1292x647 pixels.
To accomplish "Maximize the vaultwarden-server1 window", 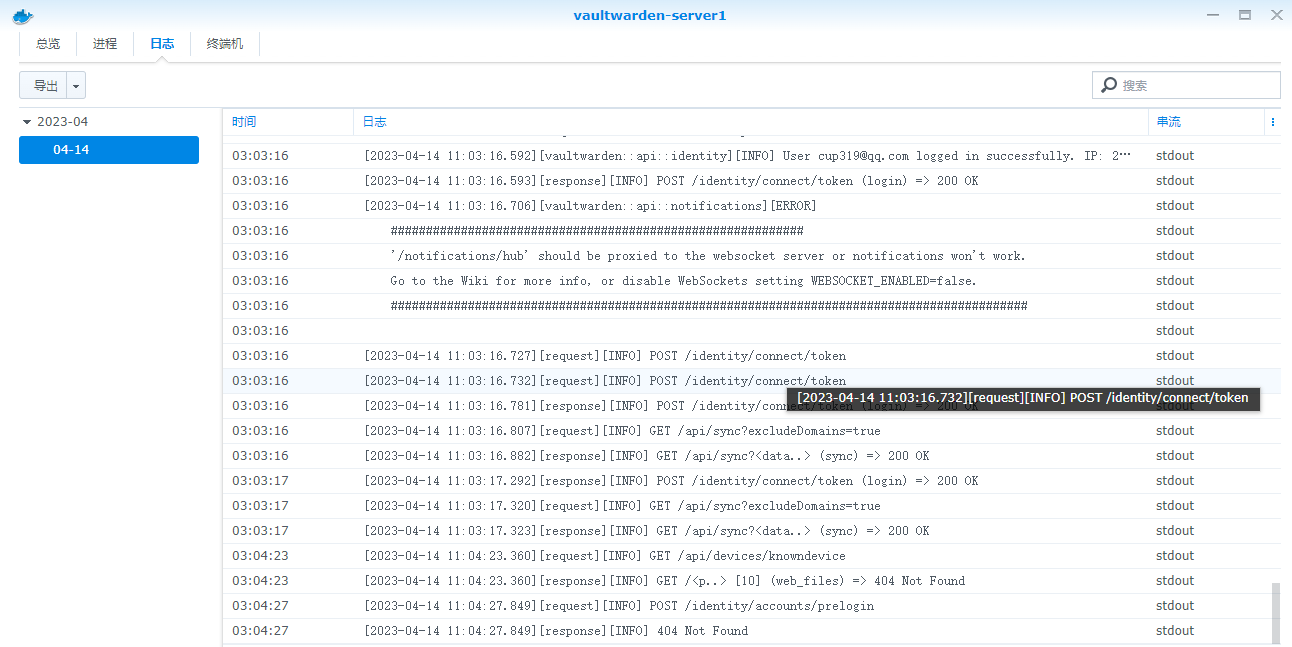I will [1245, 15].
